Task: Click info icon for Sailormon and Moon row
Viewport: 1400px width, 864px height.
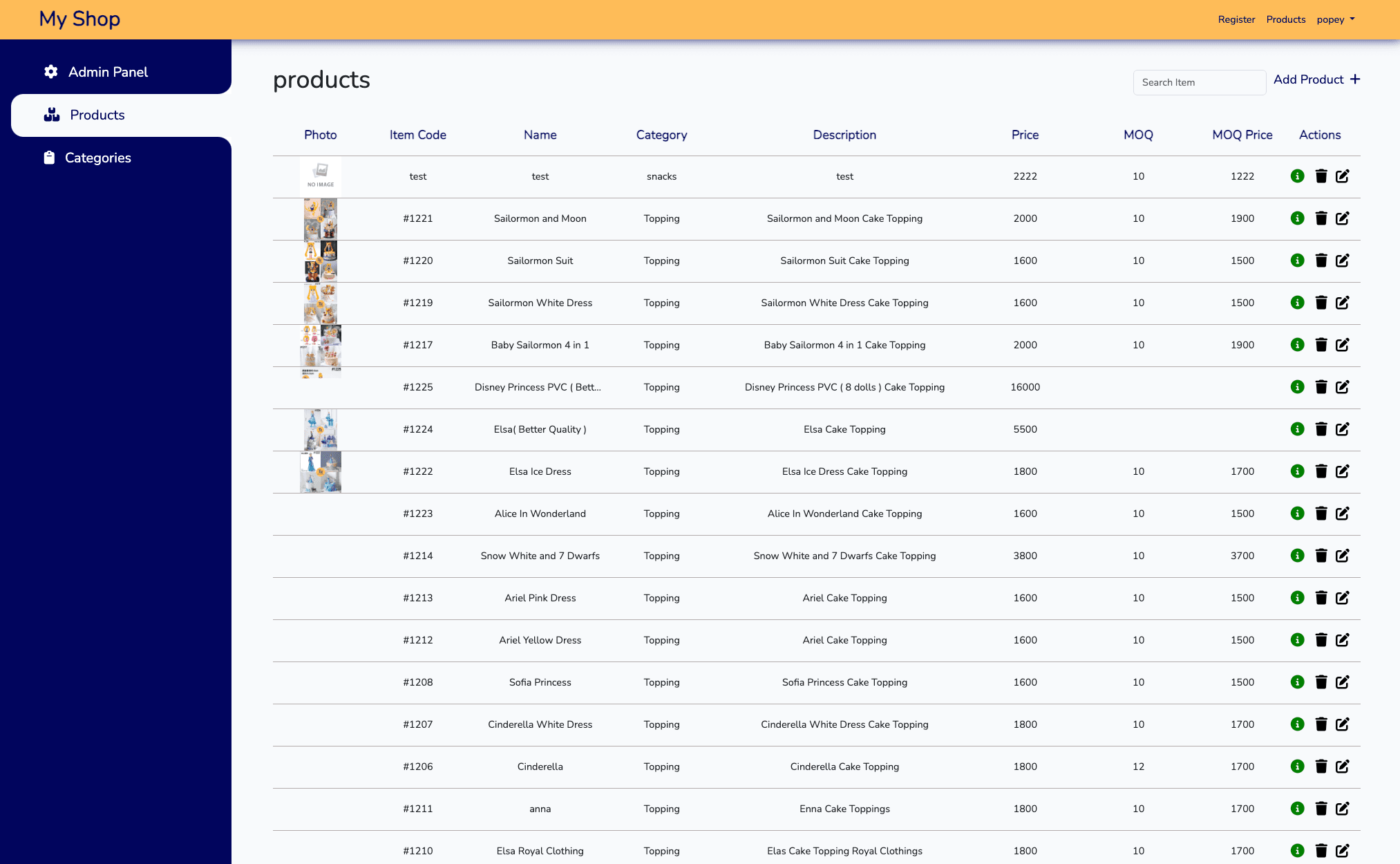Action: click(1297, 218)
